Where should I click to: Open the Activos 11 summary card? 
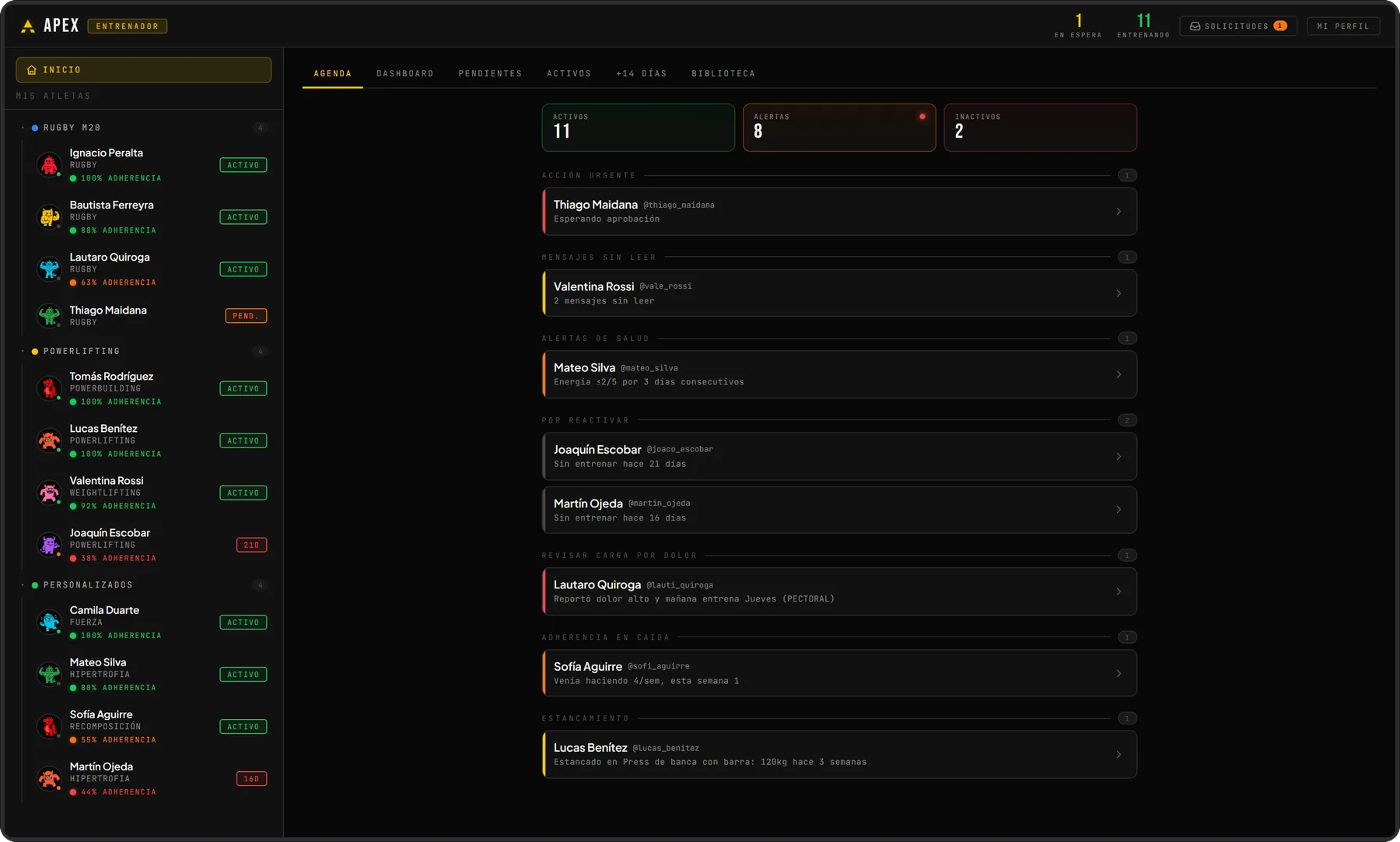pyautogui.click(x=638, y=128)
